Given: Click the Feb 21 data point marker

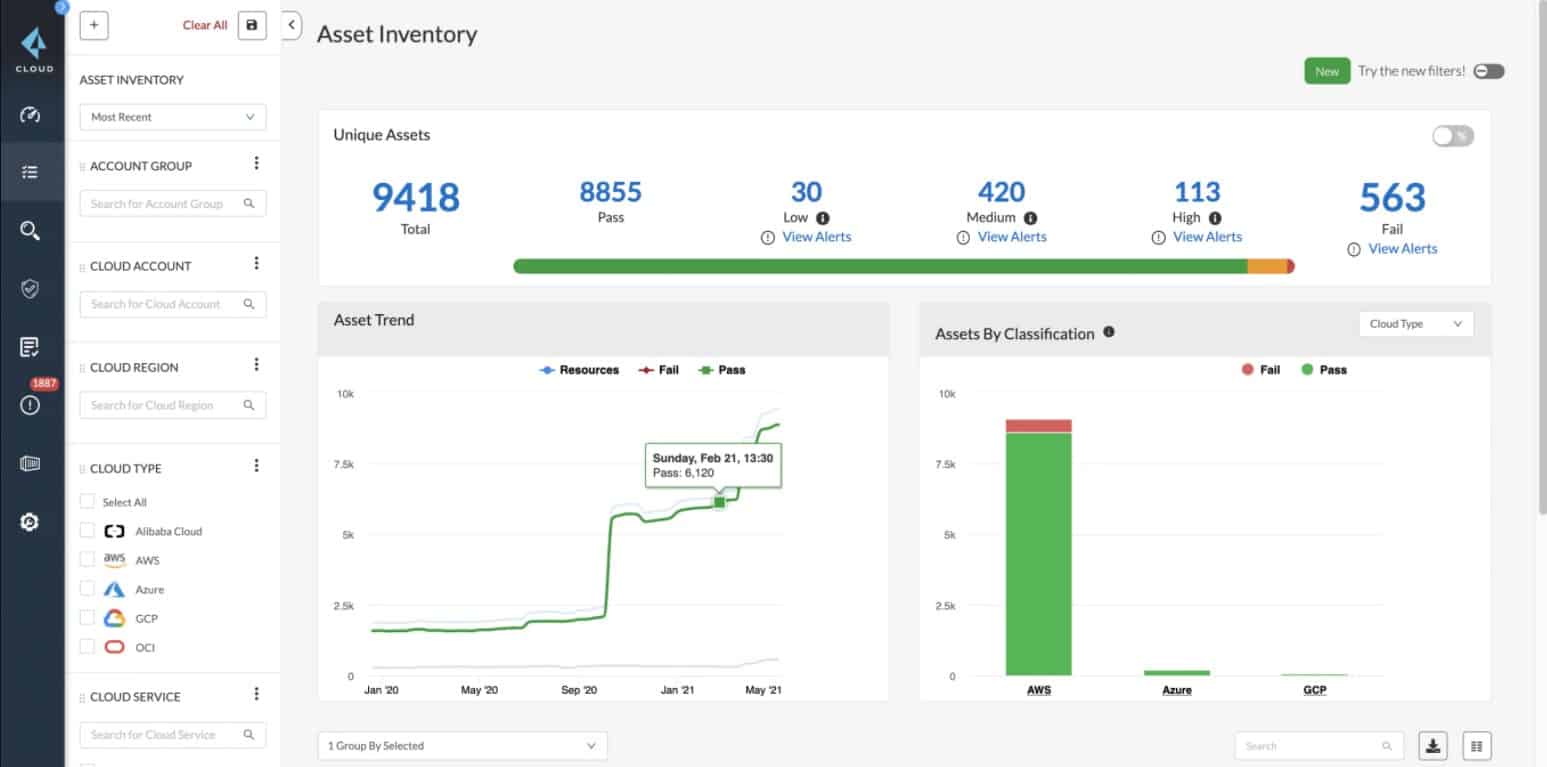Looking at the screenshot, I should click(719, 502).
